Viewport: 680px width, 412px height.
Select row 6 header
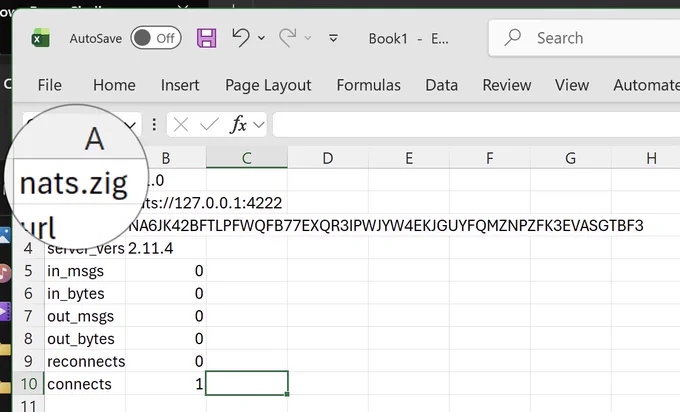click(x=29, y=294)
